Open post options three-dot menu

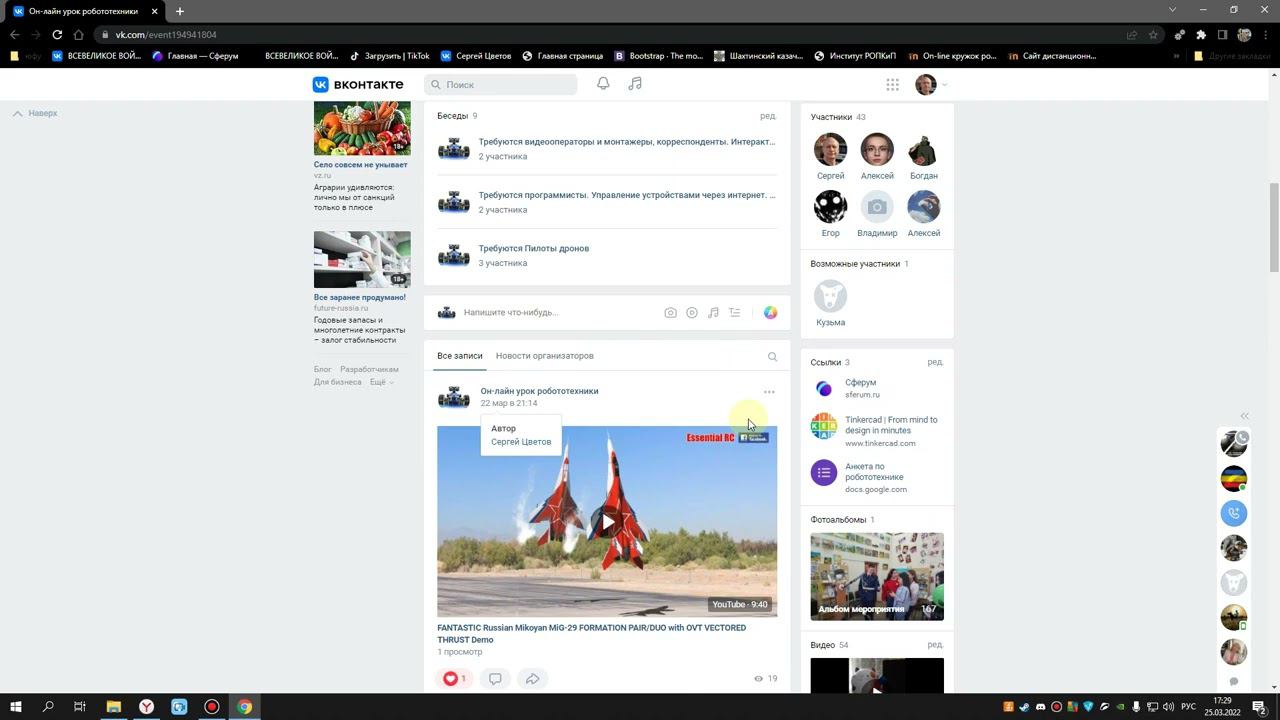tap(769, 392)
